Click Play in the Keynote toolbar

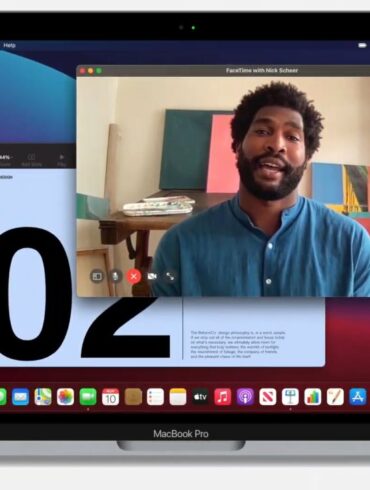point(61,160)
